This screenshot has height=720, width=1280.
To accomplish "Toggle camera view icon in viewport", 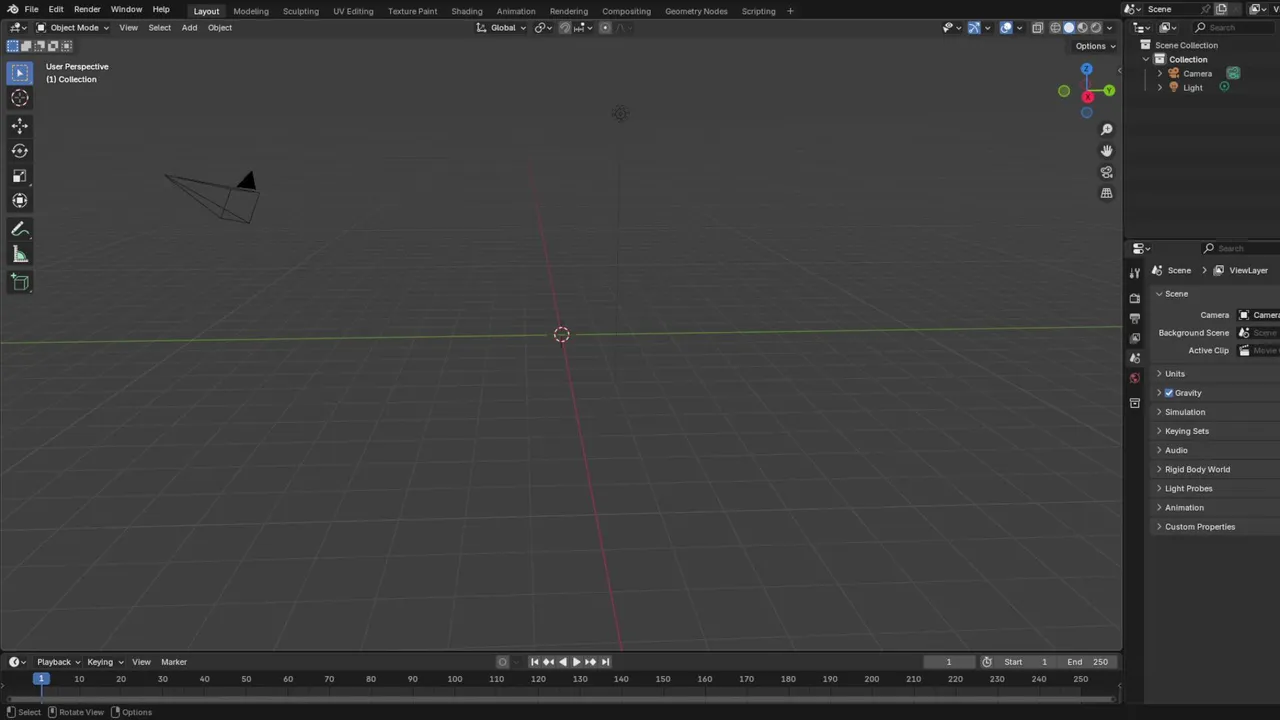I will pyautogui.click(x=1106, y=172).
